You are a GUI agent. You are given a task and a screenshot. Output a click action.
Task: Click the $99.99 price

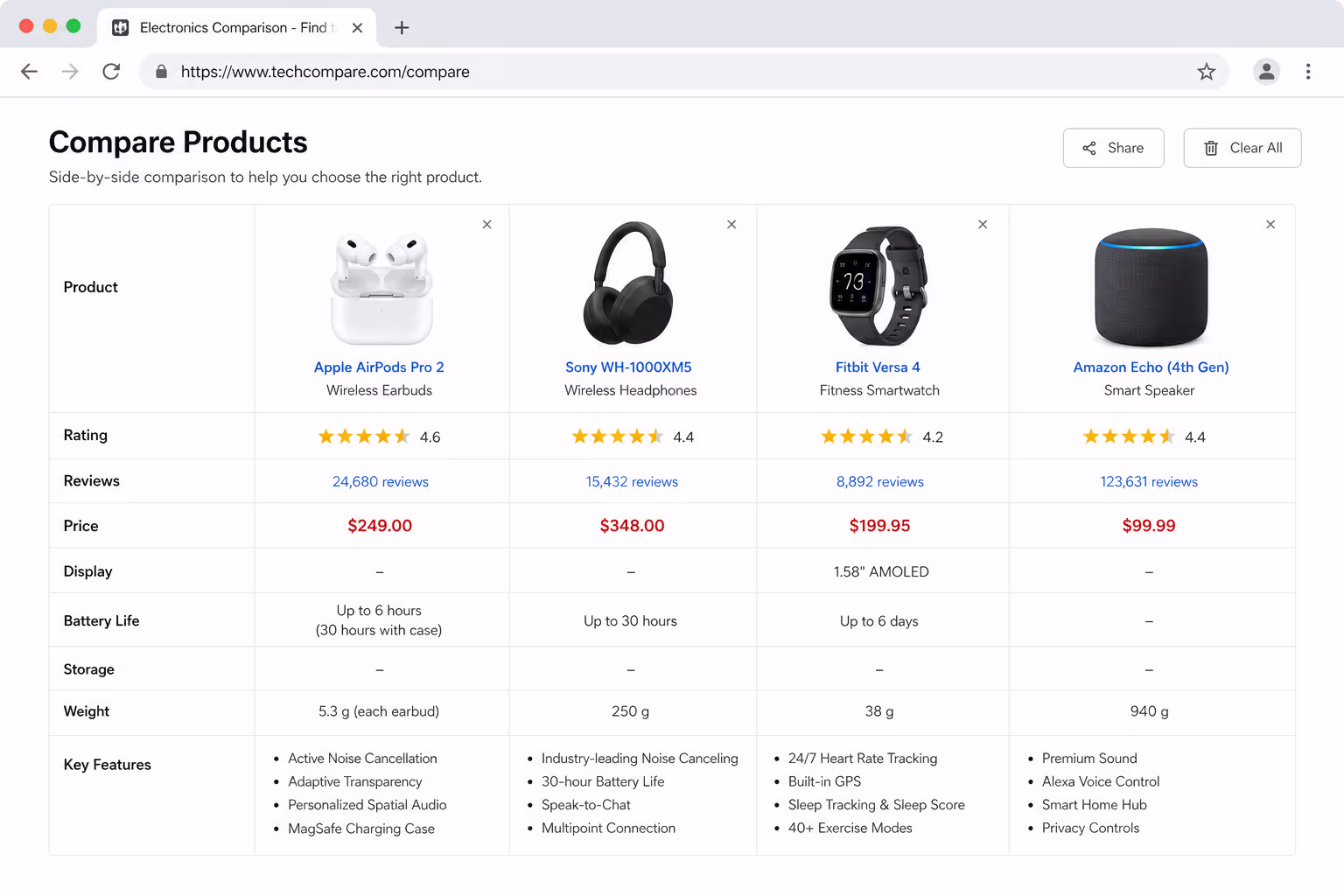click(x=1149, y=526)
